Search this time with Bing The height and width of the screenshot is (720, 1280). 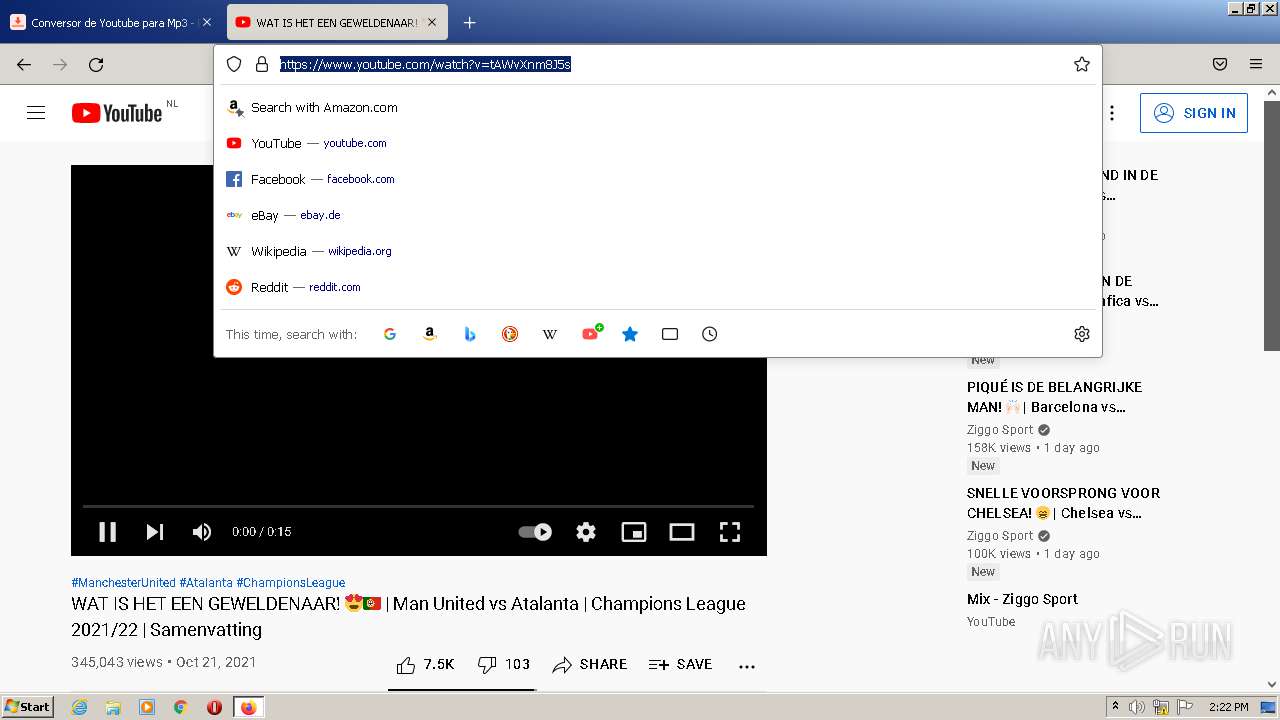tap(470, 334)
